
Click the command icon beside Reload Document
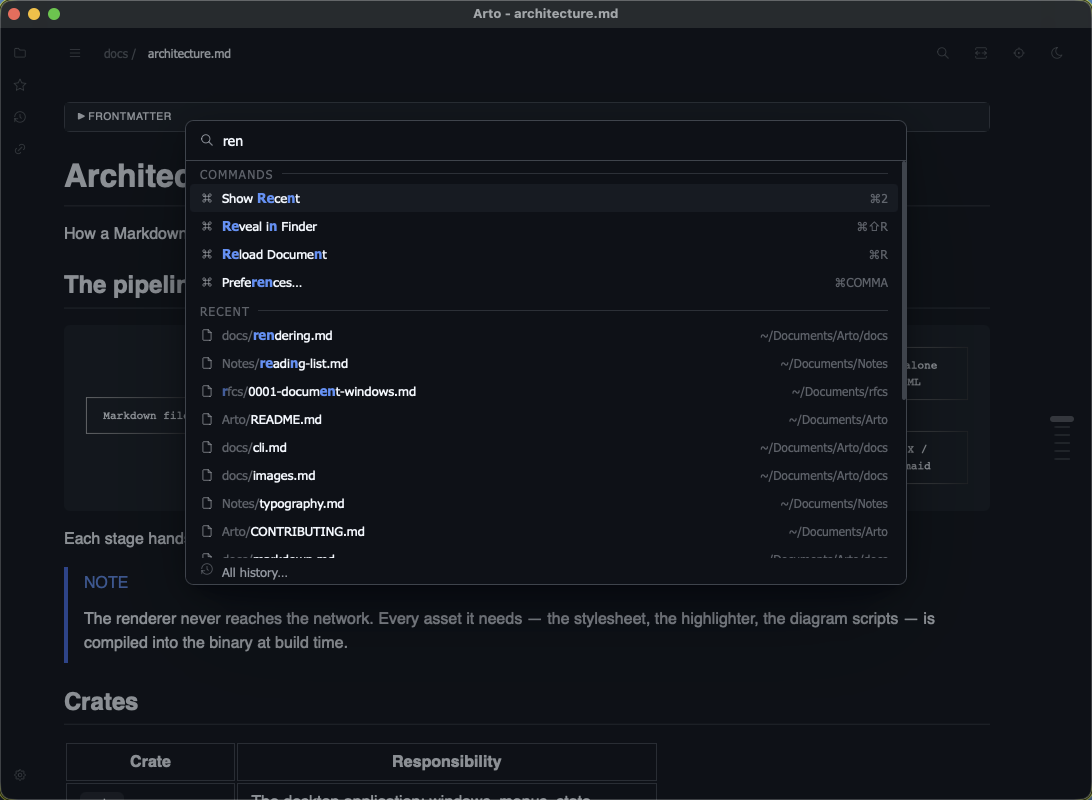pyautogui.click(x=207, y=254)
